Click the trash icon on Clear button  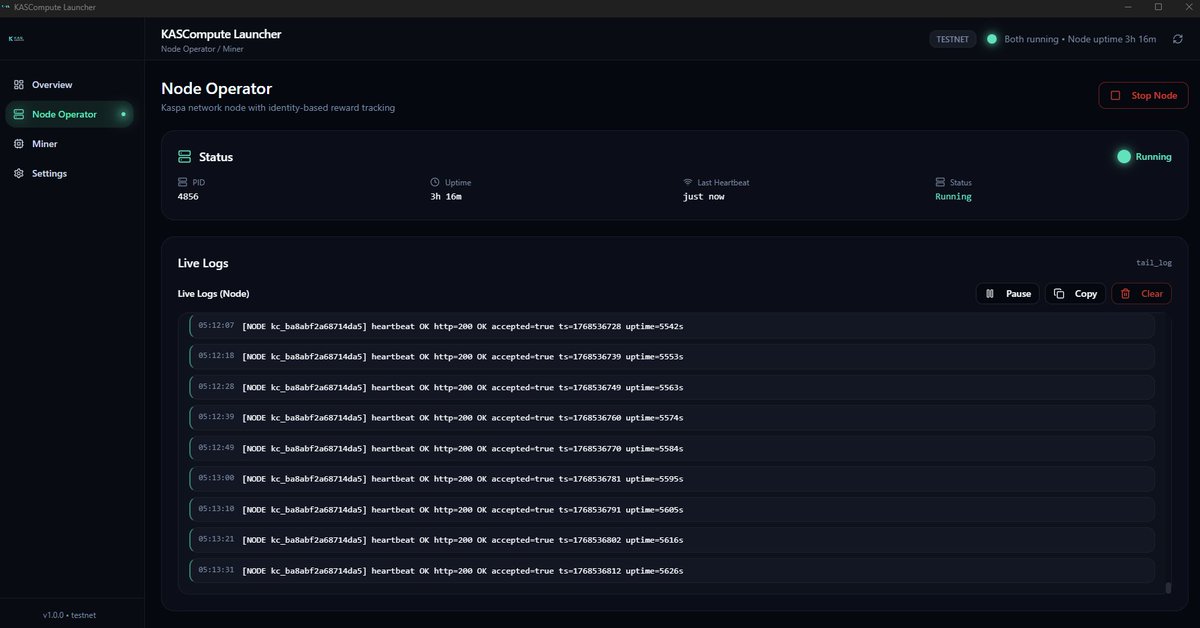[x=1126, y=294]
